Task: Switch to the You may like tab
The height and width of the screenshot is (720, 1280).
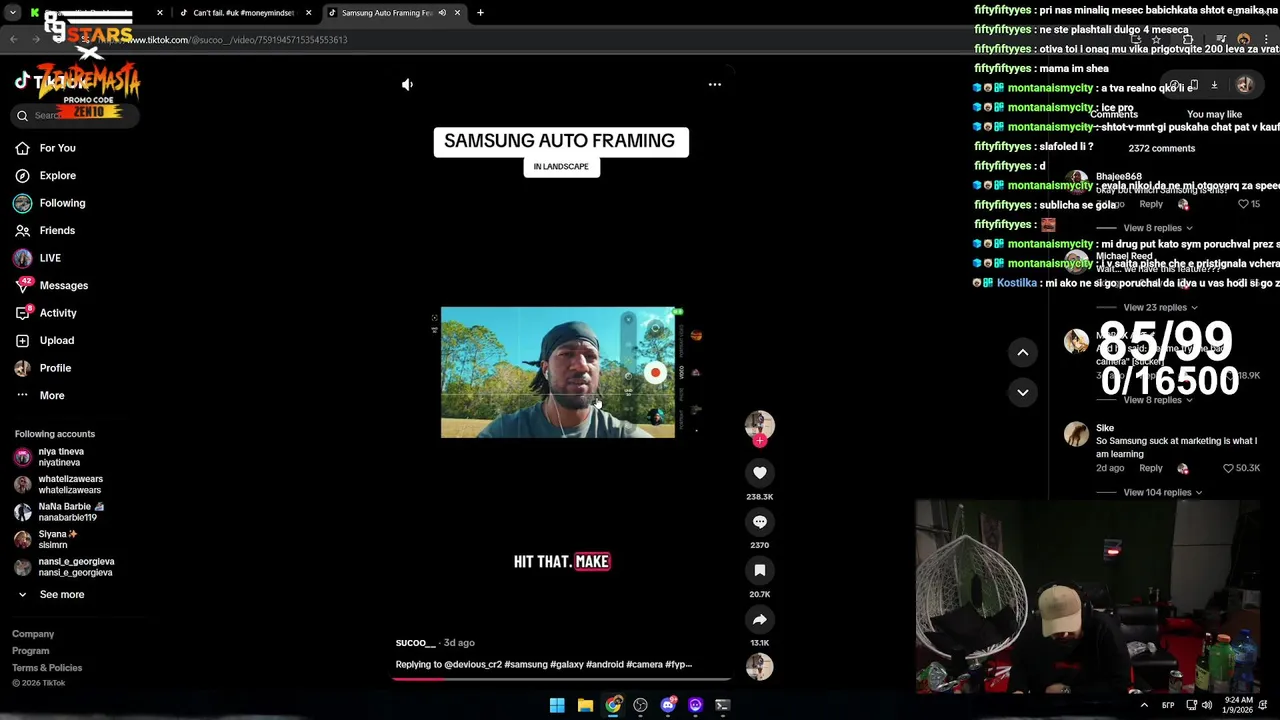Action: (x=1214, y=115)
